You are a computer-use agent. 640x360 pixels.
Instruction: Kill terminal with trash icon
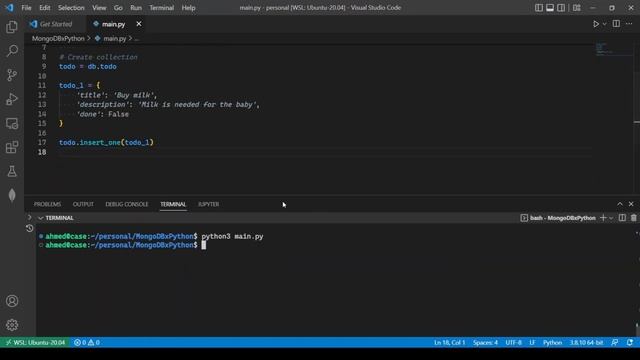pyautogui.click(x=633, y=218)
